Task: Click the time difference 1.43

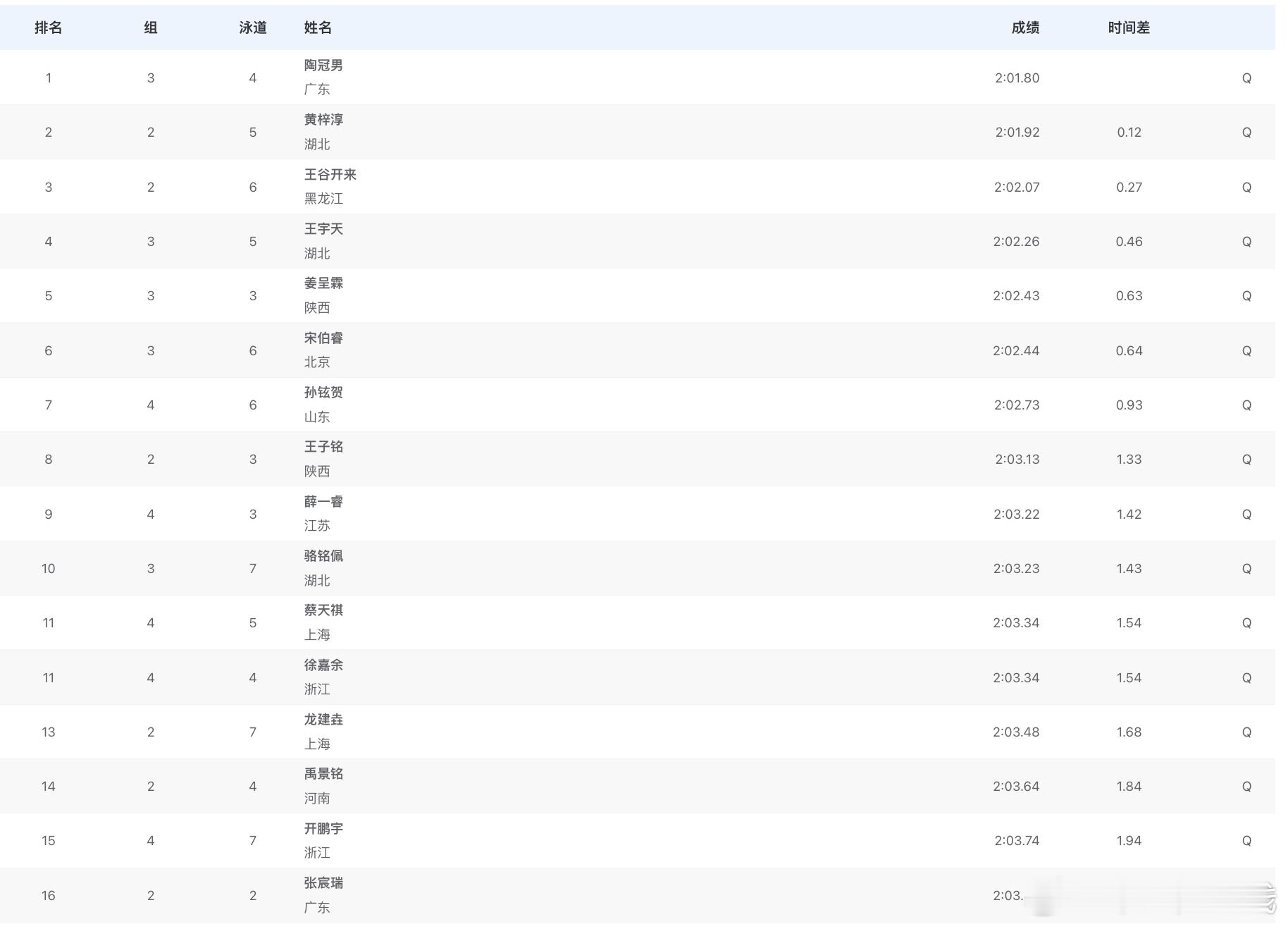Action: click(x=1129, y=569)
